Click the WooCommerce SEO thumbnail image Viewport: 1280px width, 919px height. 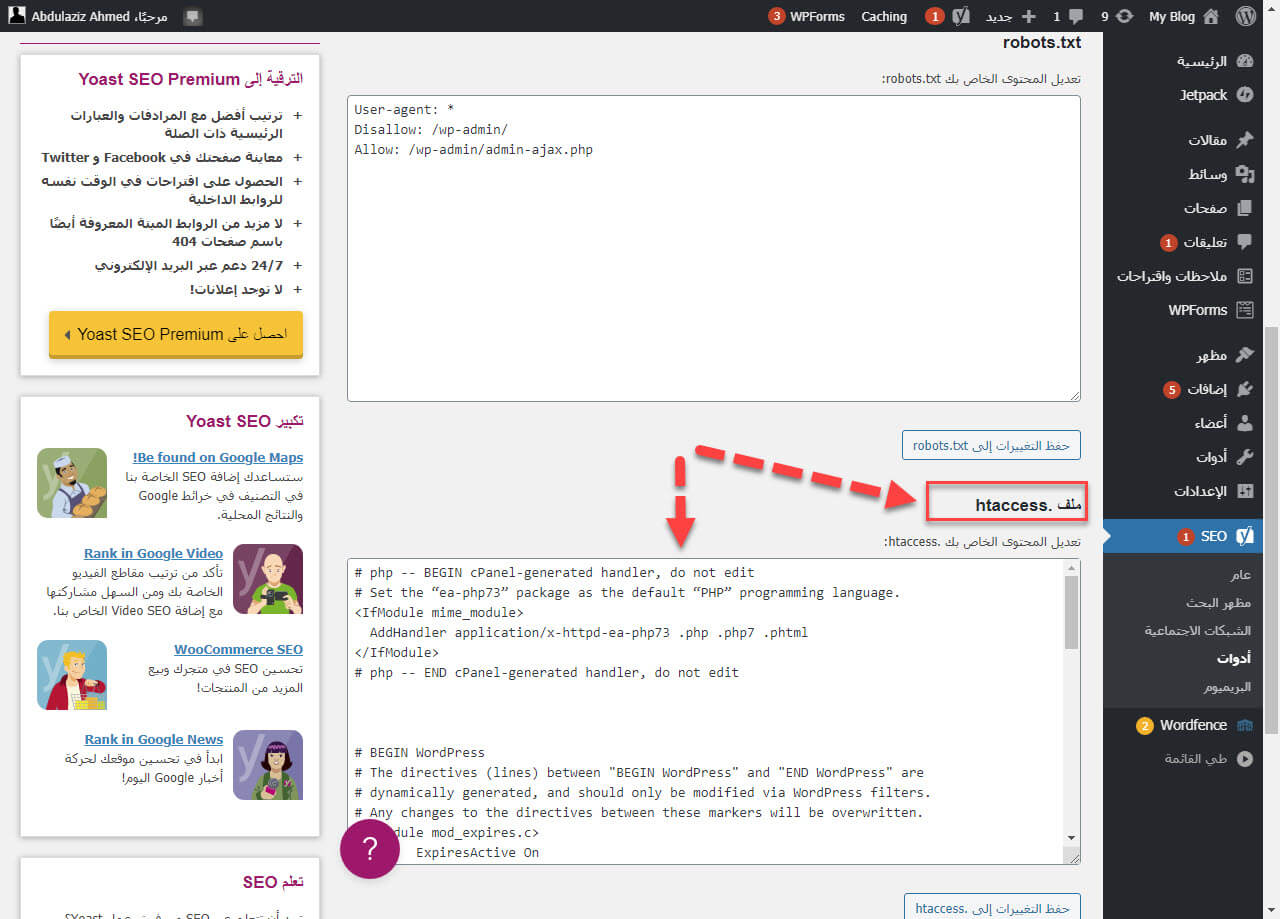click(x=72, y=675)
